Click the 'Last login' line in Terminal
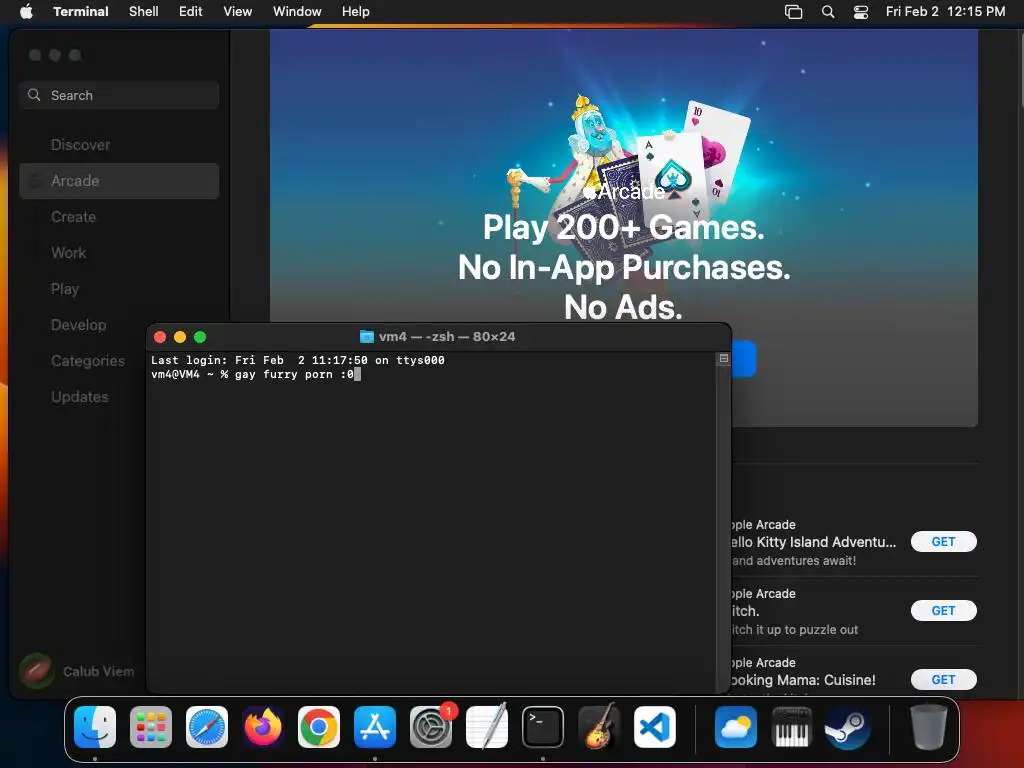Image resolution: width=1024 pixels, height=768 pixels. tap(298, 360)
